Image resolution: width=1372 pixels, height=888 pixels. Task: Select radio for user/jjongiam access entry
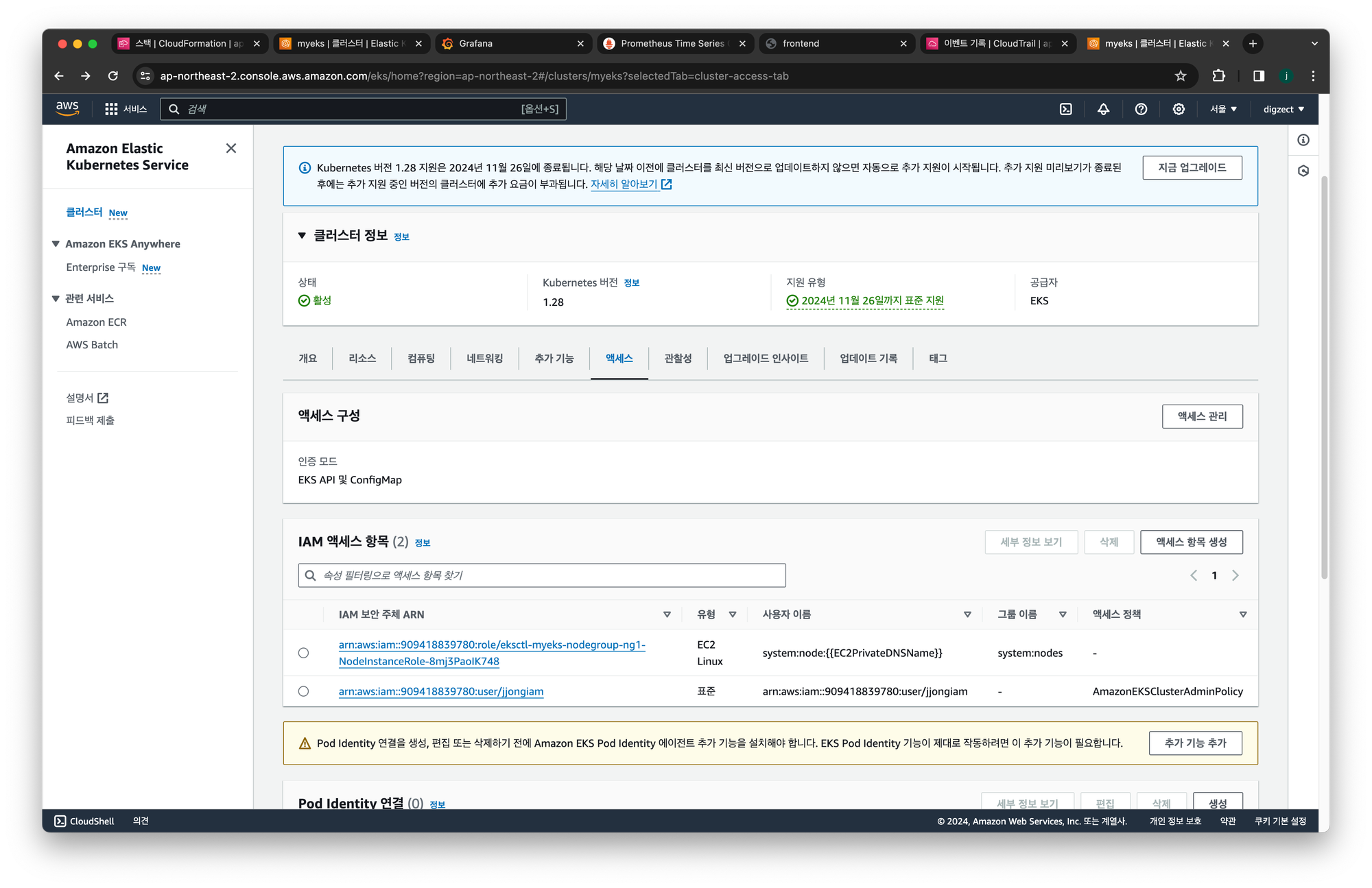[x=303, y=691]
